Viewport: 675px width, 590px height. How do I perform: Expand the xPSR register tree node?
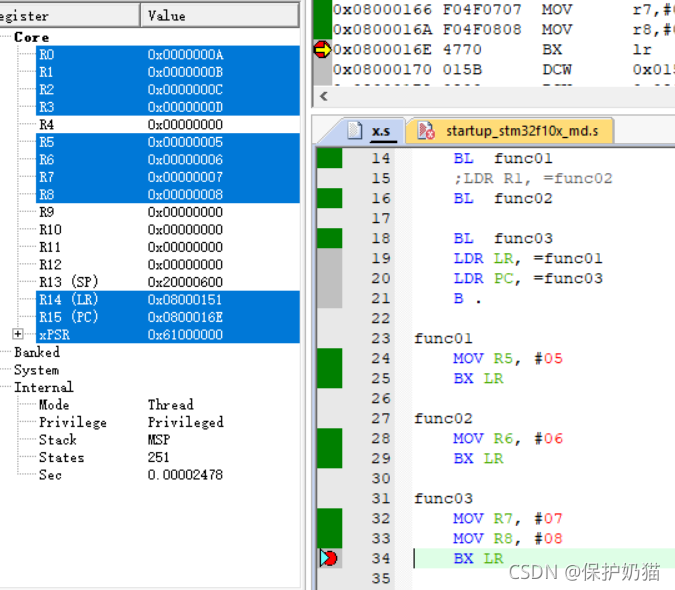[18, 334]
